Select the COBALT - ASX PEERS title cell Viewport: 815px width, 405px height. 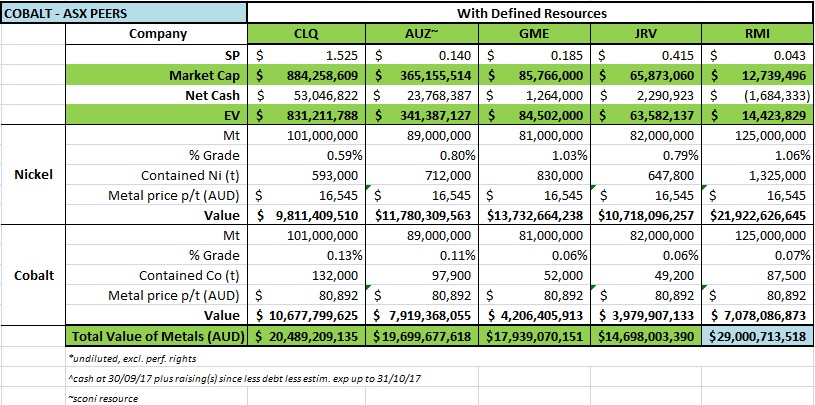(124, 13)
